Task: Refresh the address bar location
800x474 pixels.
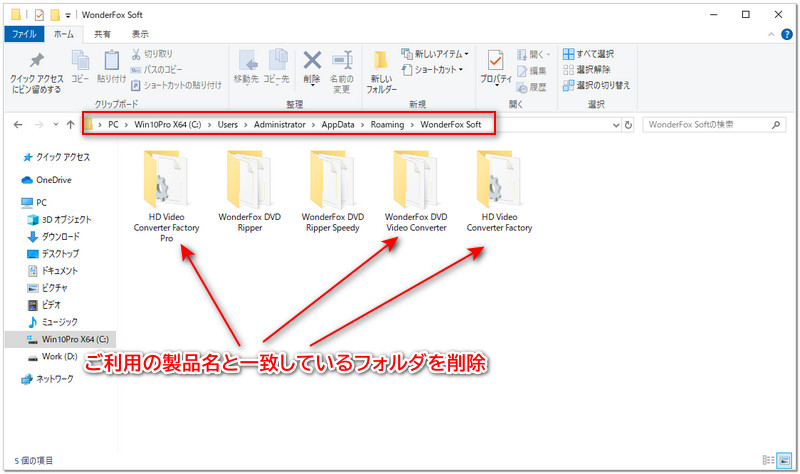Action: [628, 124]
